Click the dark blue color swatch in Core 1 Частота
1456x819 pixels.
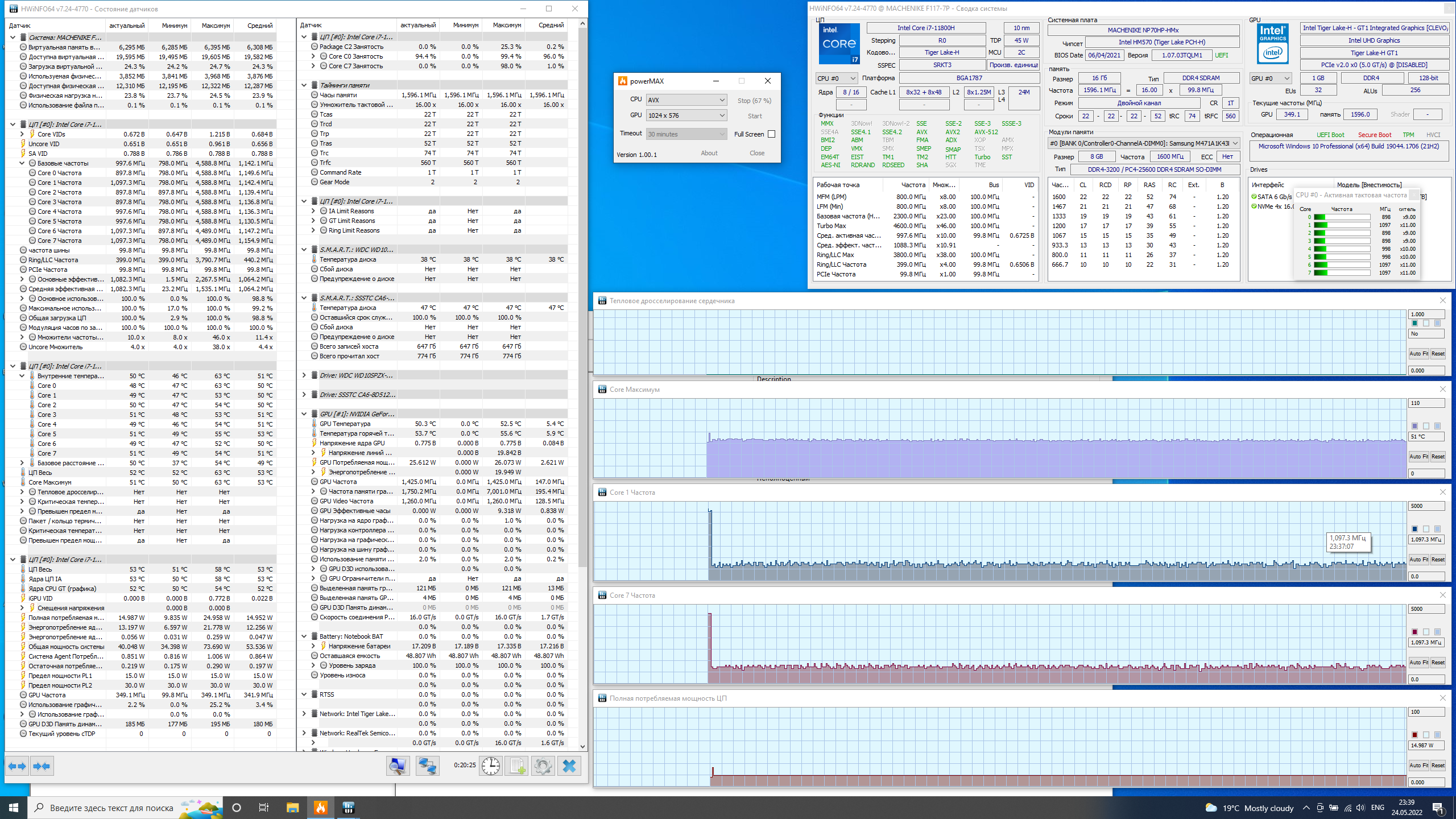[1414, 529]
